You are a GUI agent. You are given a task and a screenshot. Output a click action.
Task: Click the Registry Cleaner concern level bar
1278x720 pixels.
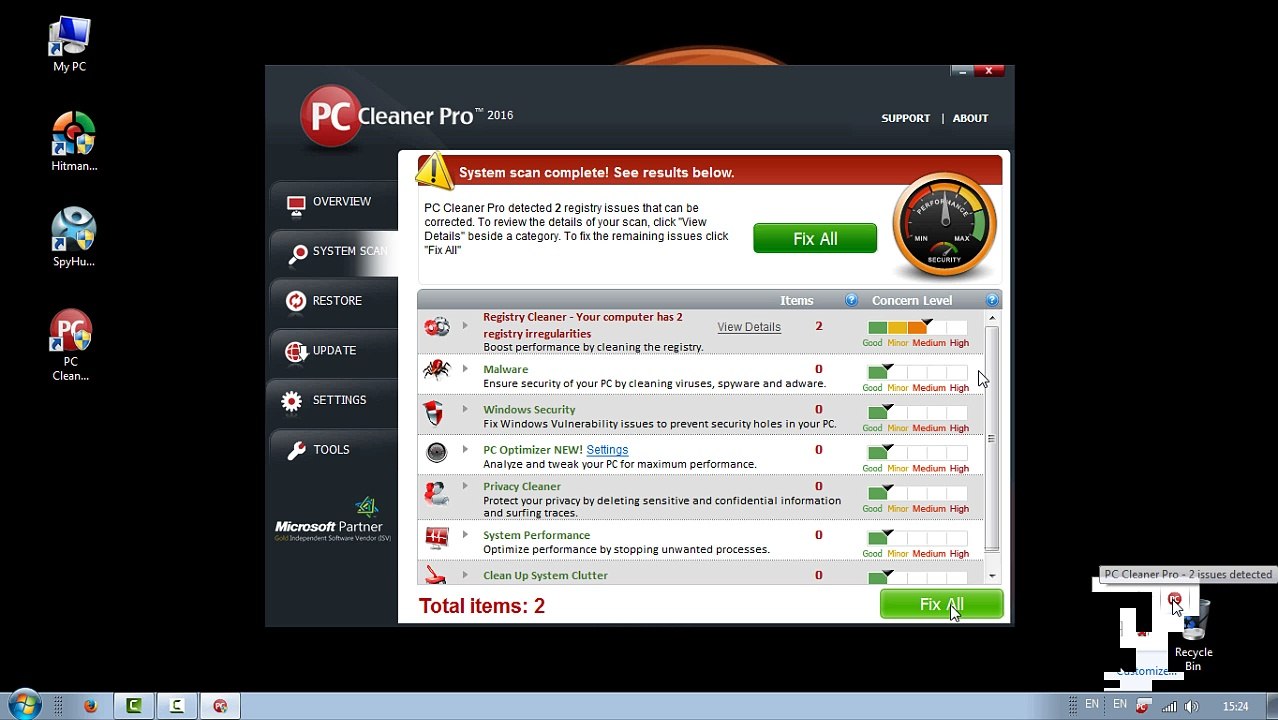917,328
